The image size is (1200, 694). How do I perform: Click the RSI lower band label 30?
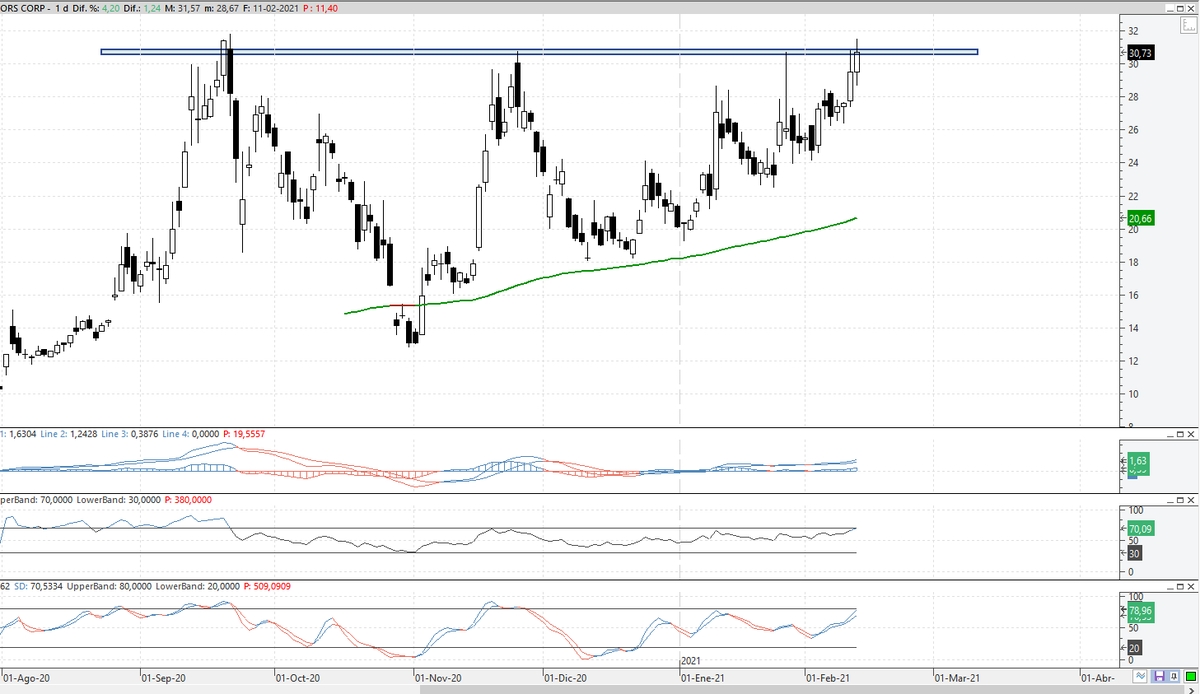pyautogui.click(x=1135, y=553)
